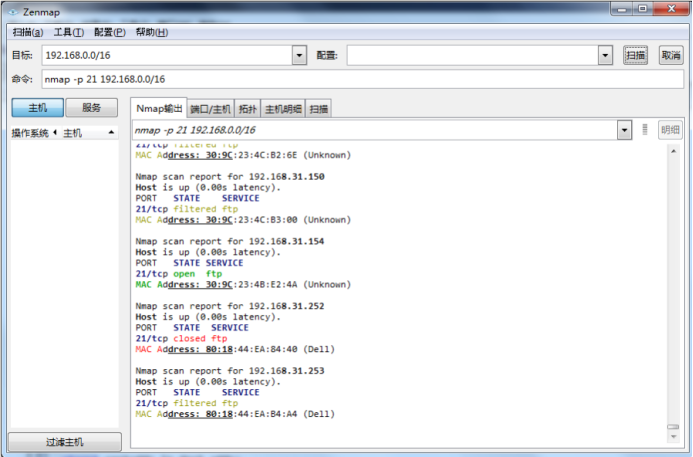The height and width of the screenshot is (457, 693).
Task: Click the output options grip icon
Action: coord(645,129)
